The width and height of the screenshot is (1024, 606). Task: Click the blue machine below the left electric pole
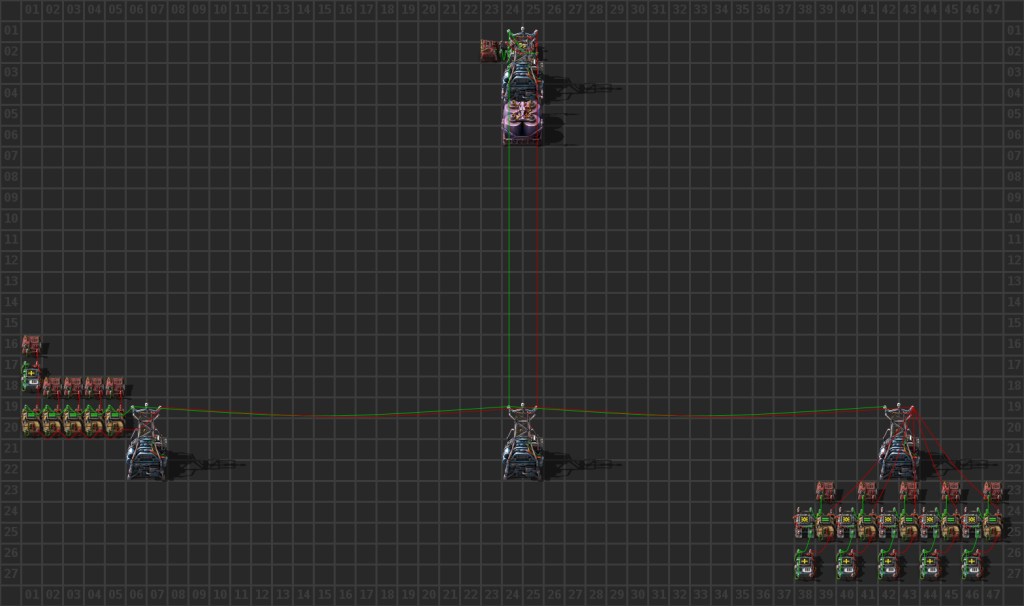click(146, 460)
